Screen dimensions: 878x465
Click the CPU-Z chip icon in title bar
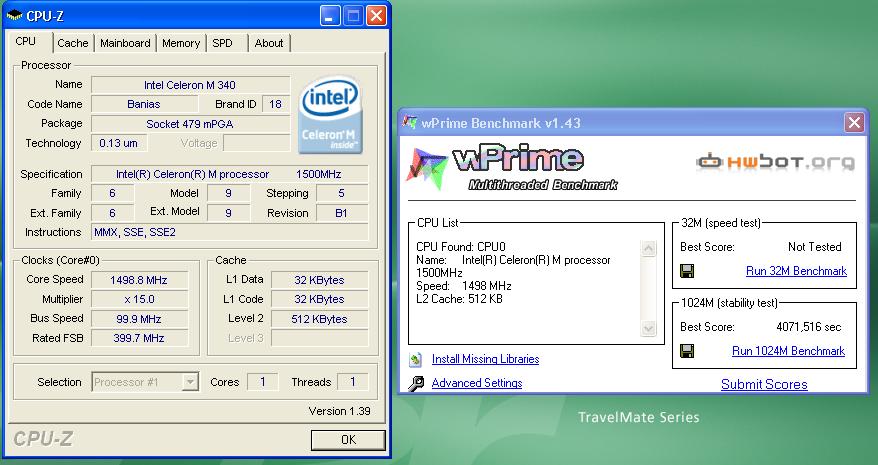click(x=14, y=15)
